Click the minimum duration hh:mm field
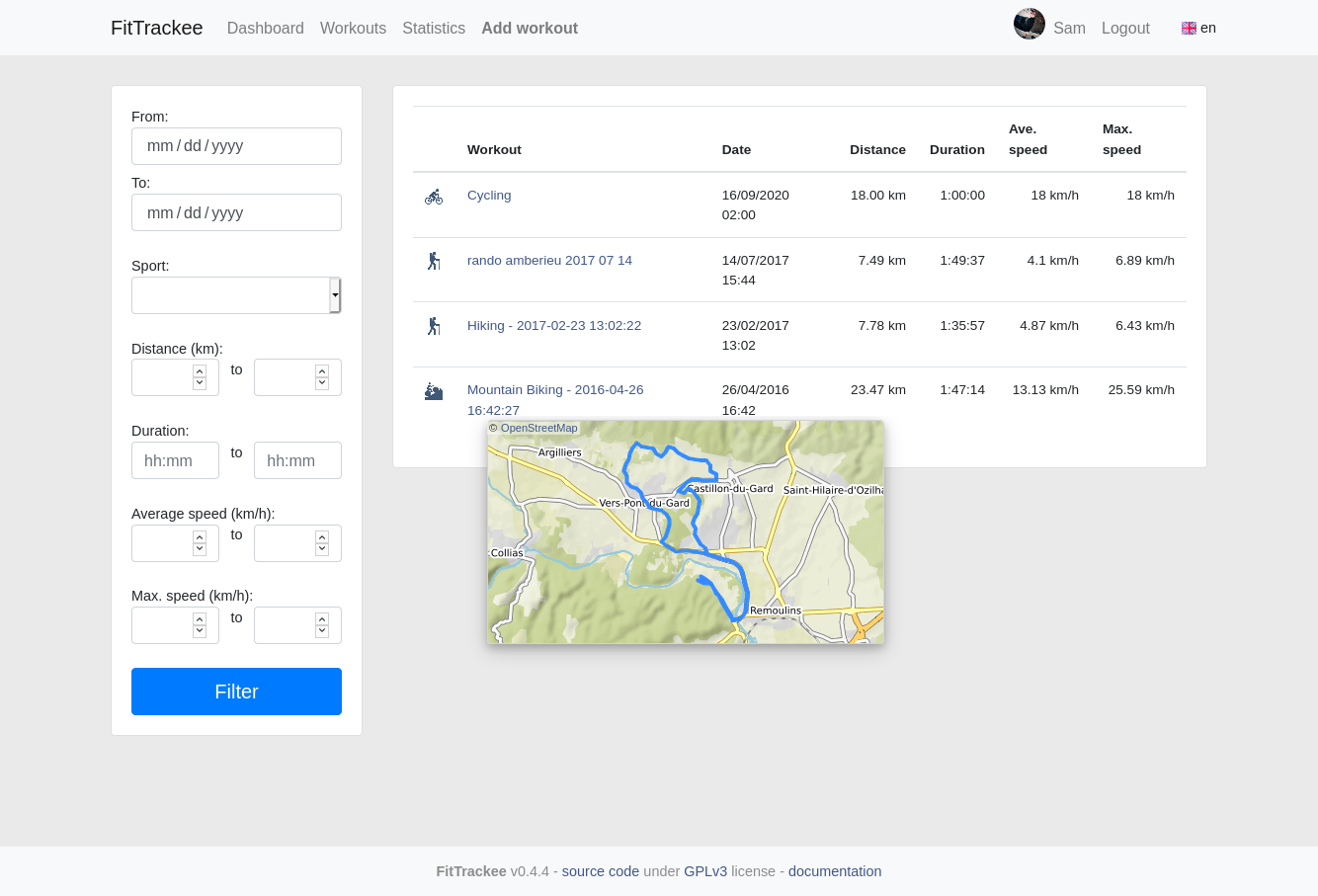 click(175, 460)
